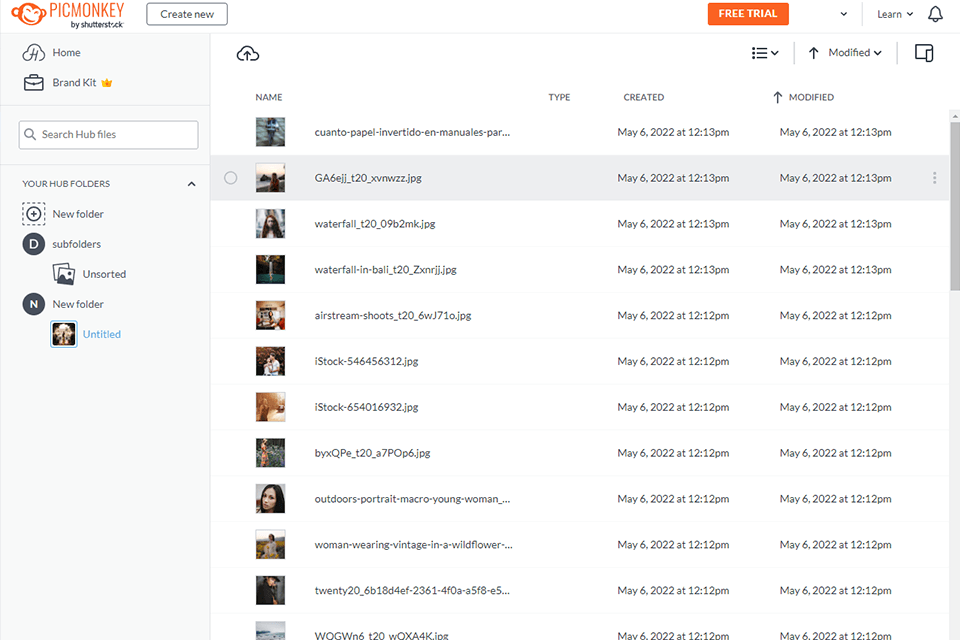Select file name GA6ejj_t20_xvnwzz.jpg
The width and height of the screenshot is (960, 640).
[368, 178]
